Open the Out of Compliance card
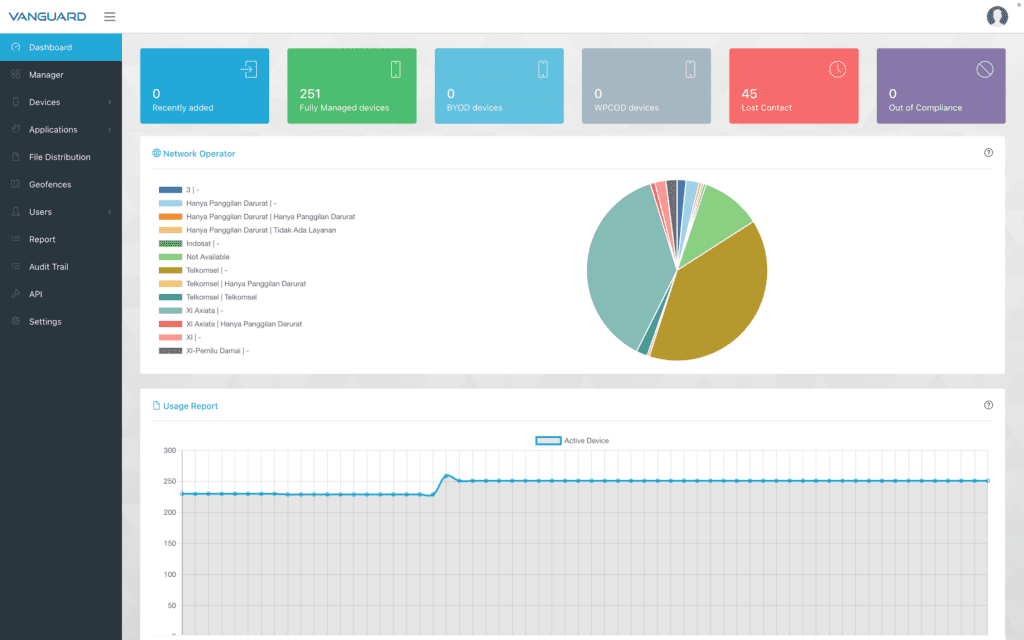Viewport: 1024px width, 640px height. (941, 86)
